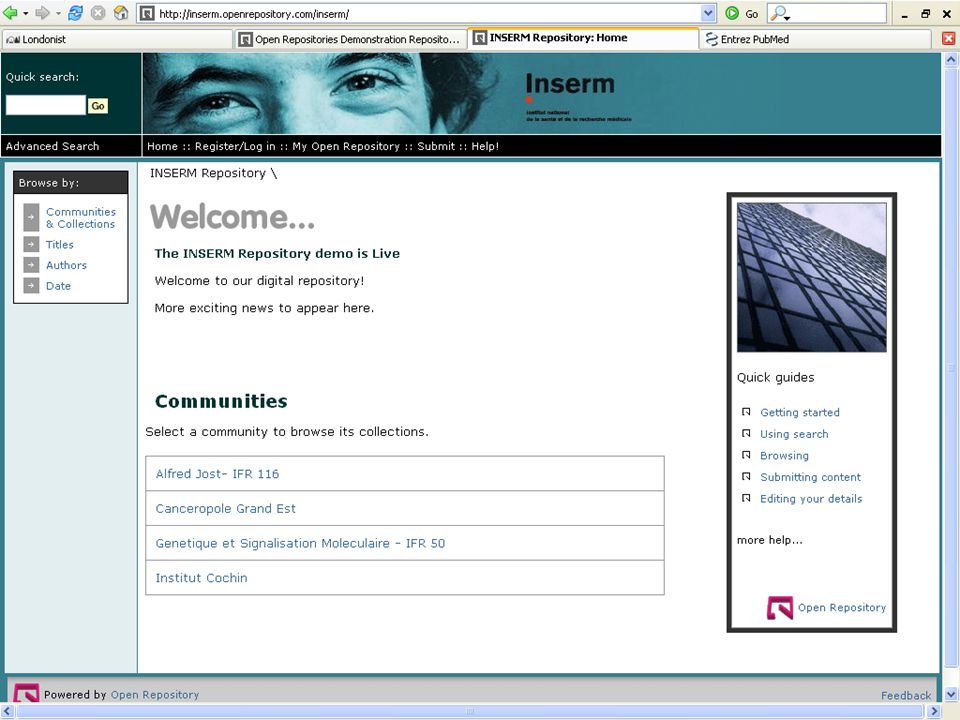Go to the browser Home page icon
Viewport: 960px width, 720px height.
tap(121, 13)
